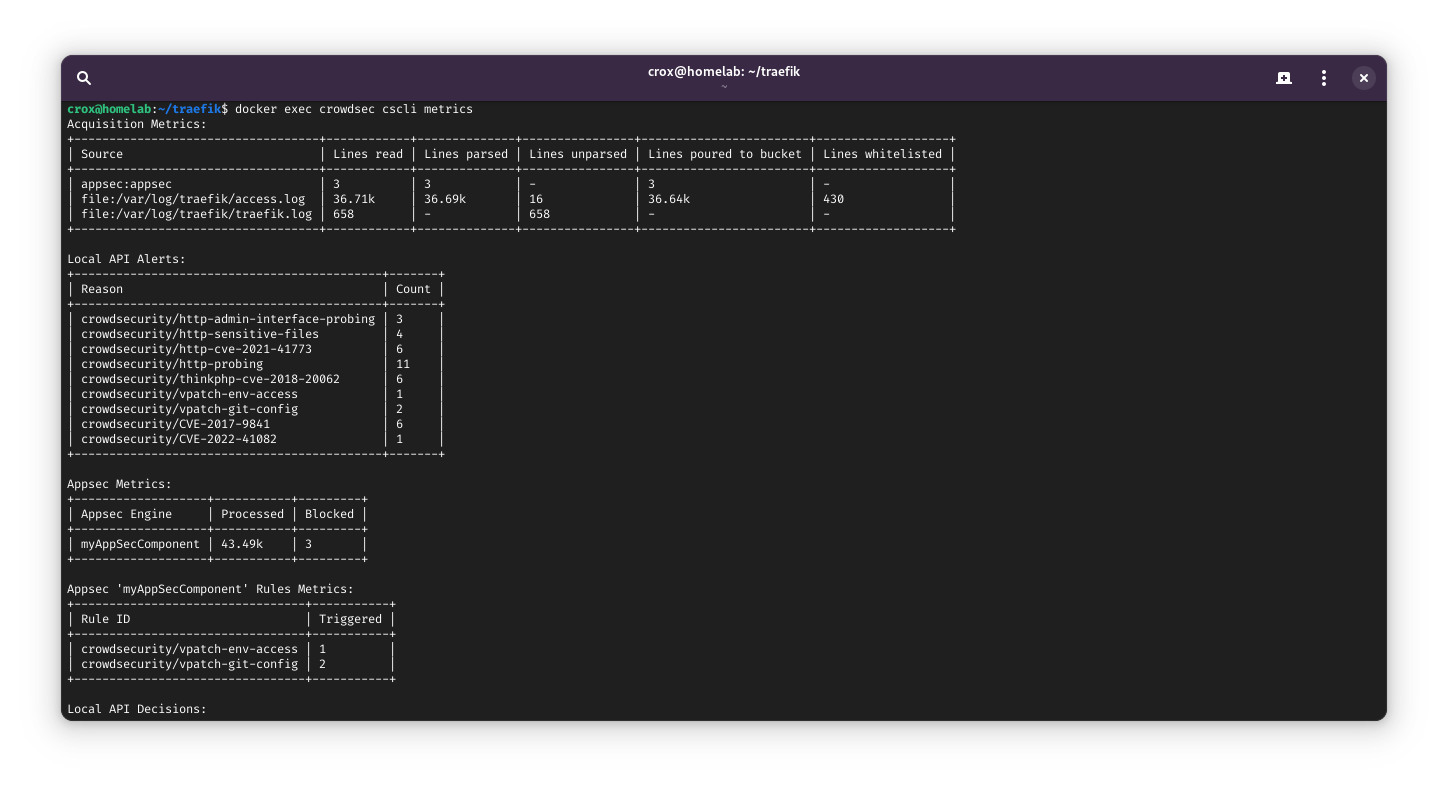Select crowdsecurity/http-cve-2021-41773 row
The height and width of the screenshot is (788, 1448).
pos(196,349)
